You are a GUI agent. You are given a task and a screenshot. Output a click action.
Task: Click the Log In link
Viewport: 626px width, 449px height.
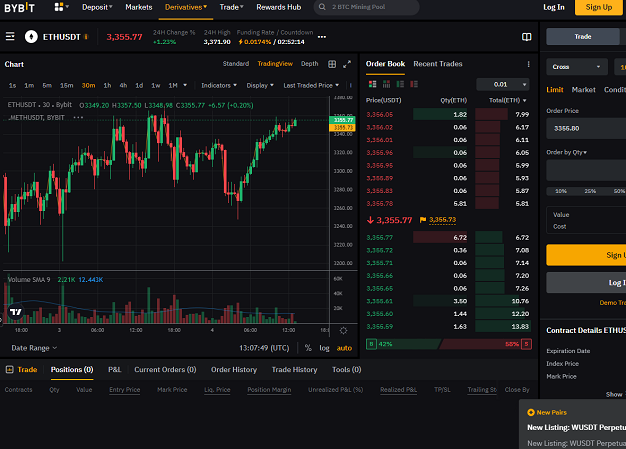[554, 7]
